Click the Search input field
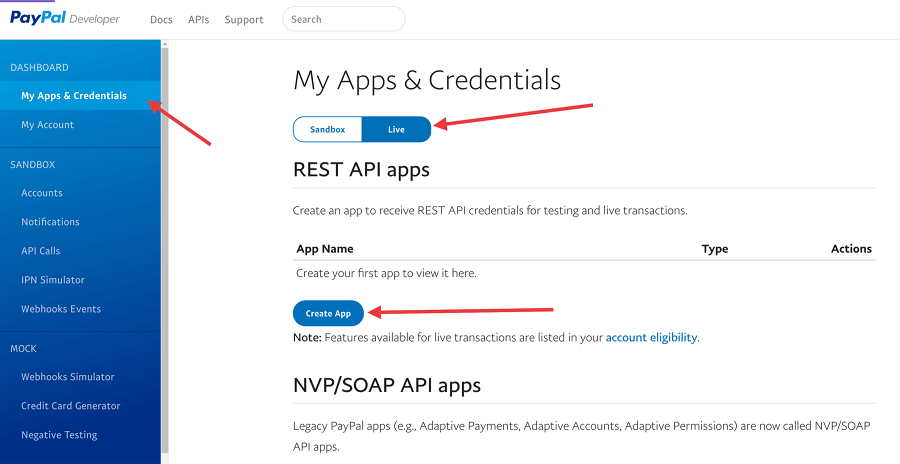 (343, 19)
